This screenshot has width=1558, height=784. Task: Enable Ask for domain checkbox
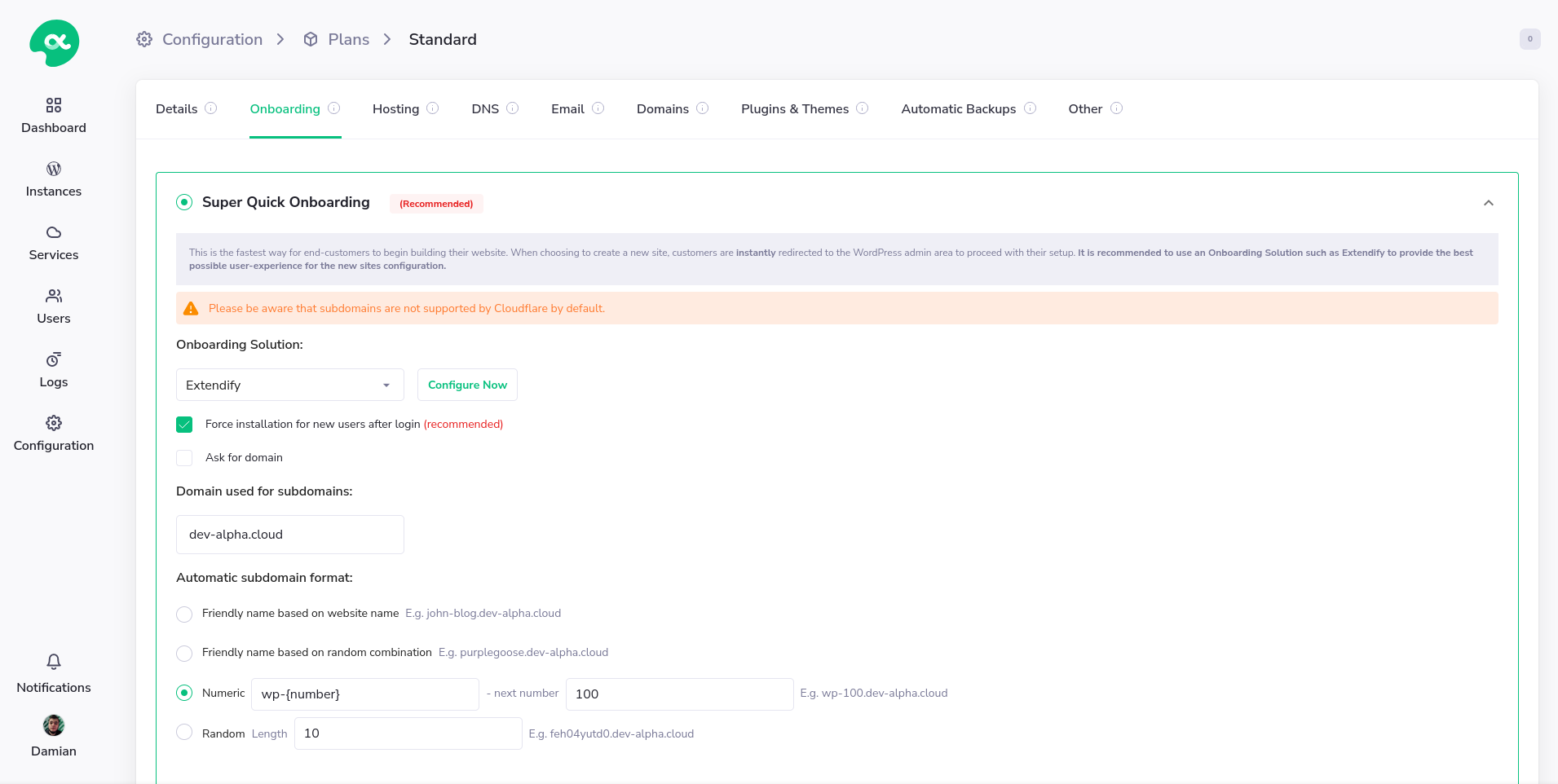coord(184,458)
